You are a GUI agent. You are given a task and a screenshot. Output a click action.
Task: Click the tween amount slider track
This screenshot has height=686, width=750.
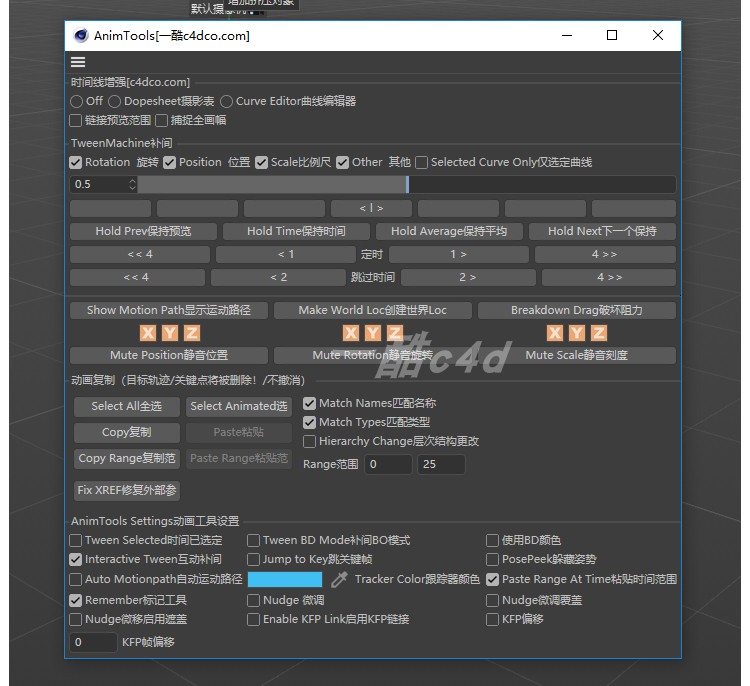(407, 185)
